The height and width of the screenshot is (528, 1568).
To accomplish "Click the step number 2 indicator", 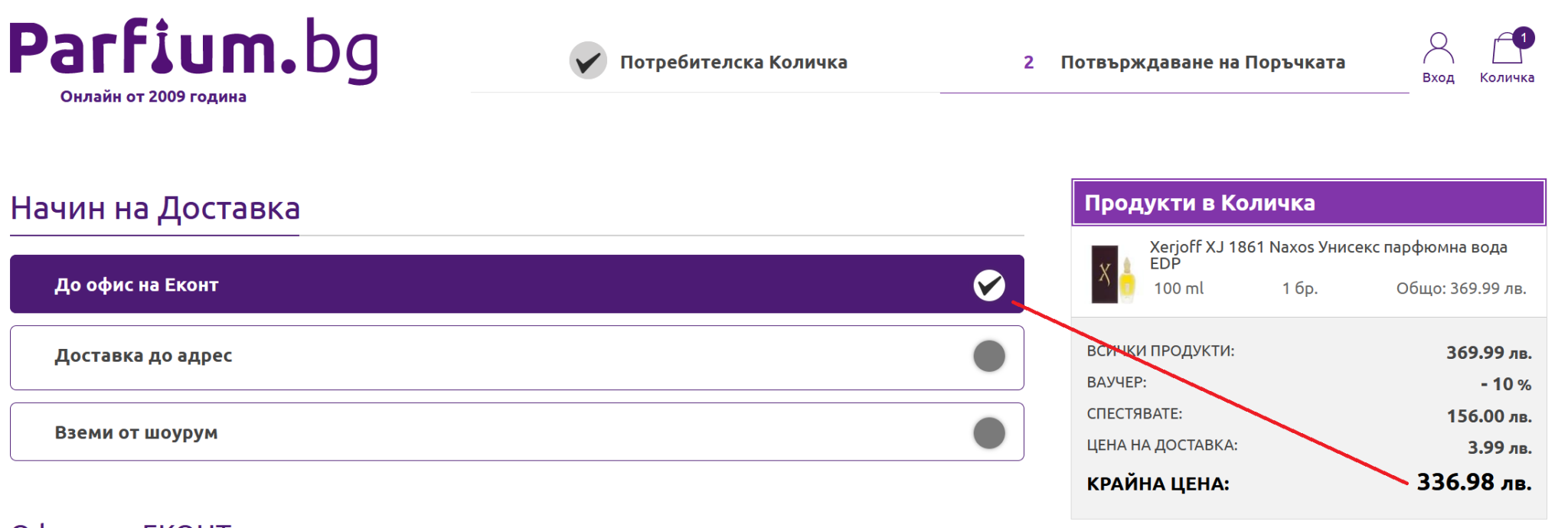I will click(x=1028, y=63).
